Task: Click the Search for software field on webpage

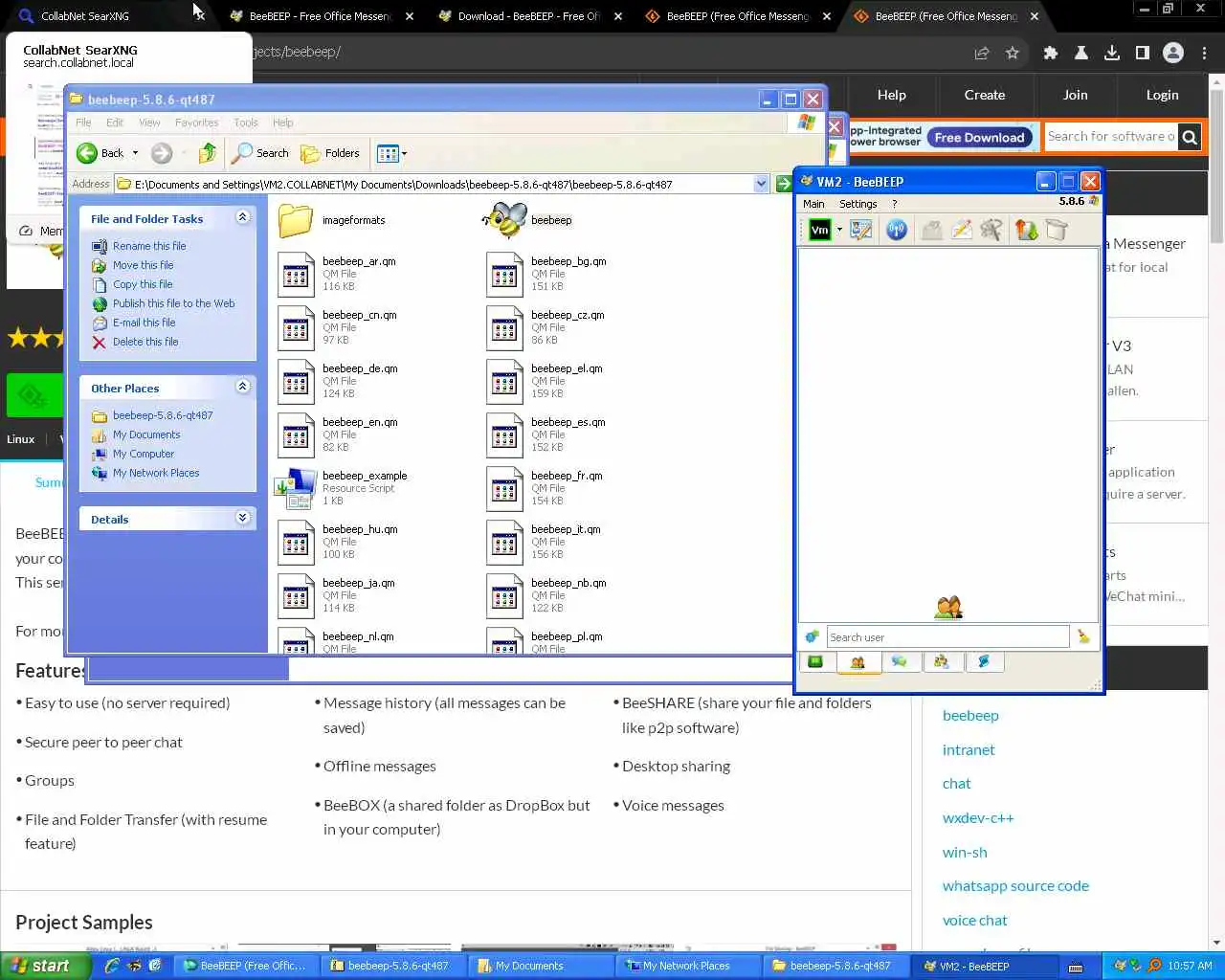Action: pos(1110,137)
